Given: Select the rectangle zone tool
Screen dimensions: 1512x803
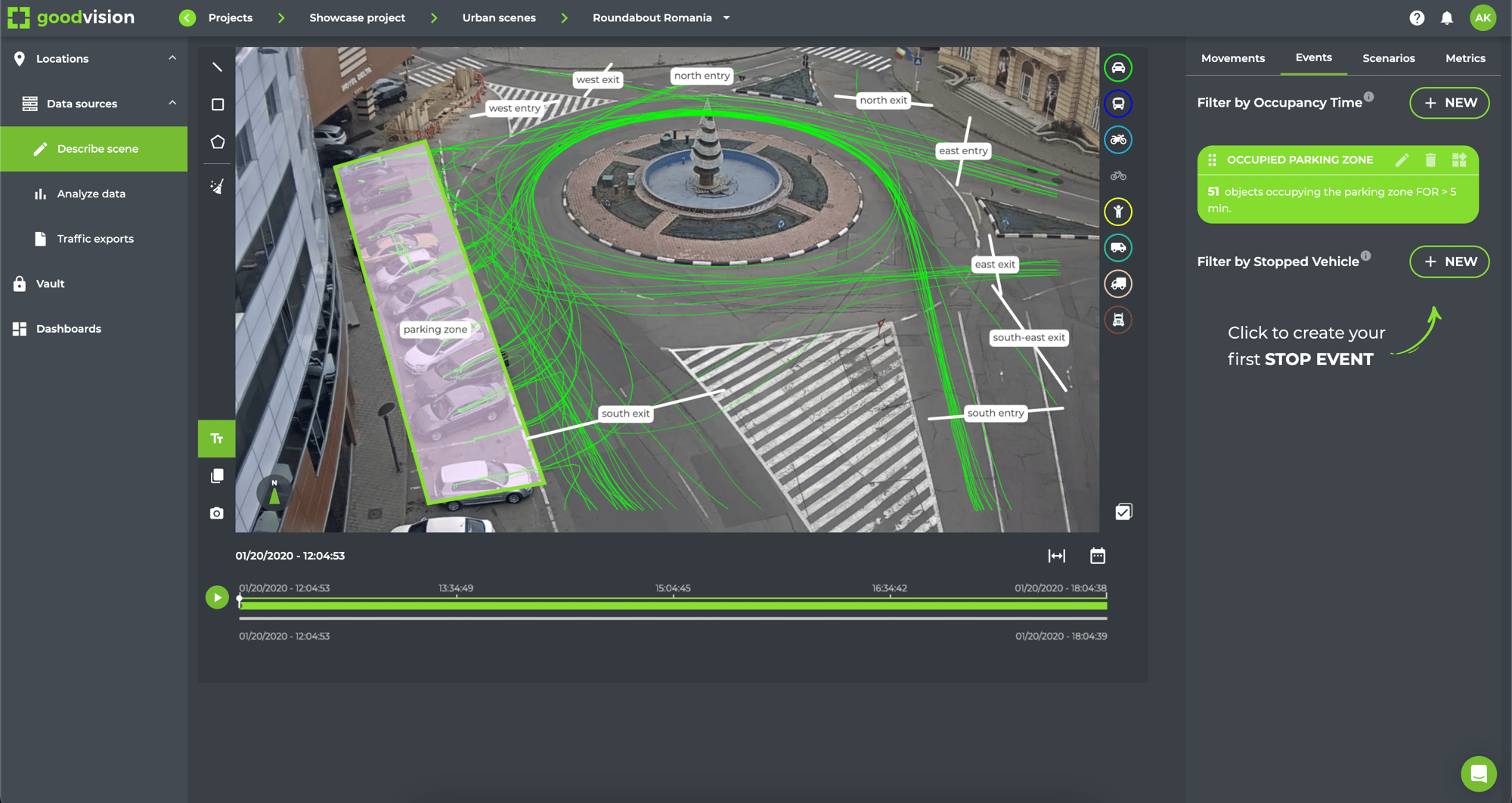Looking at the screenshot, I should coord(218,104).
